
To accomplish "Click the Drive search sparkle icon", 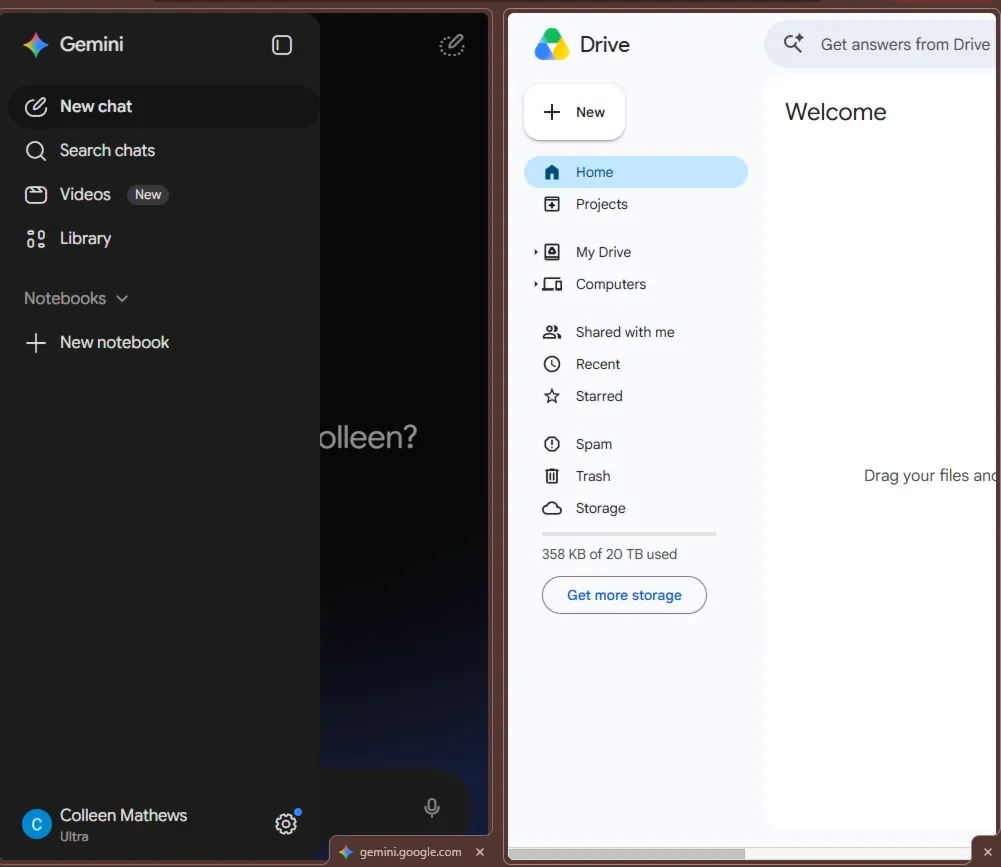I will click(x=794, y=43).
